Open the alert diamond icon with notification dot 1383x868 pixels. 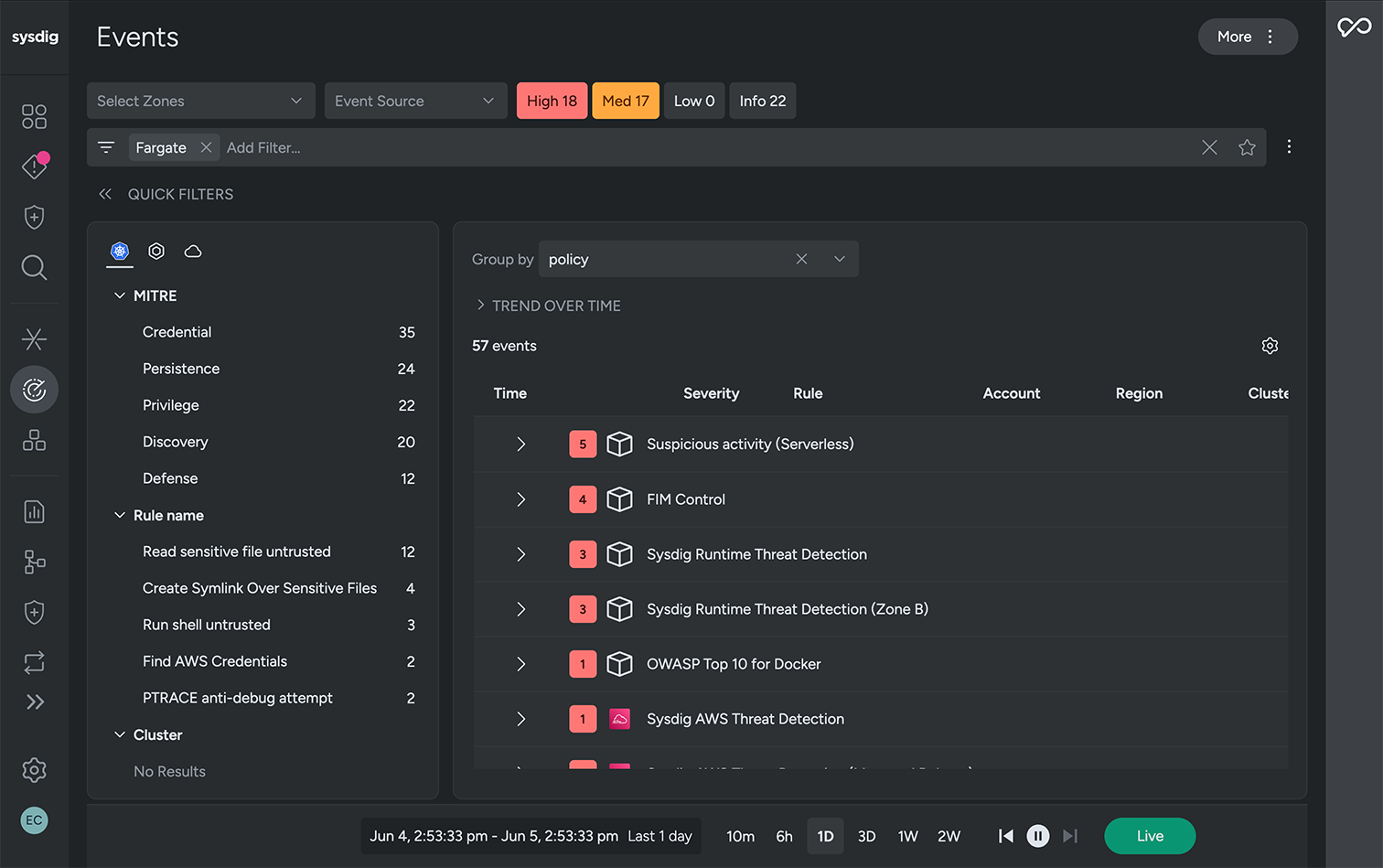tap(34, 166)
